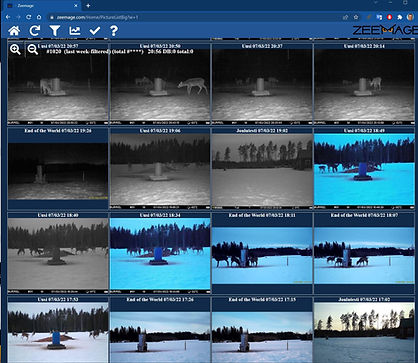Open the filter funnel icon

[x=55, y=31]
